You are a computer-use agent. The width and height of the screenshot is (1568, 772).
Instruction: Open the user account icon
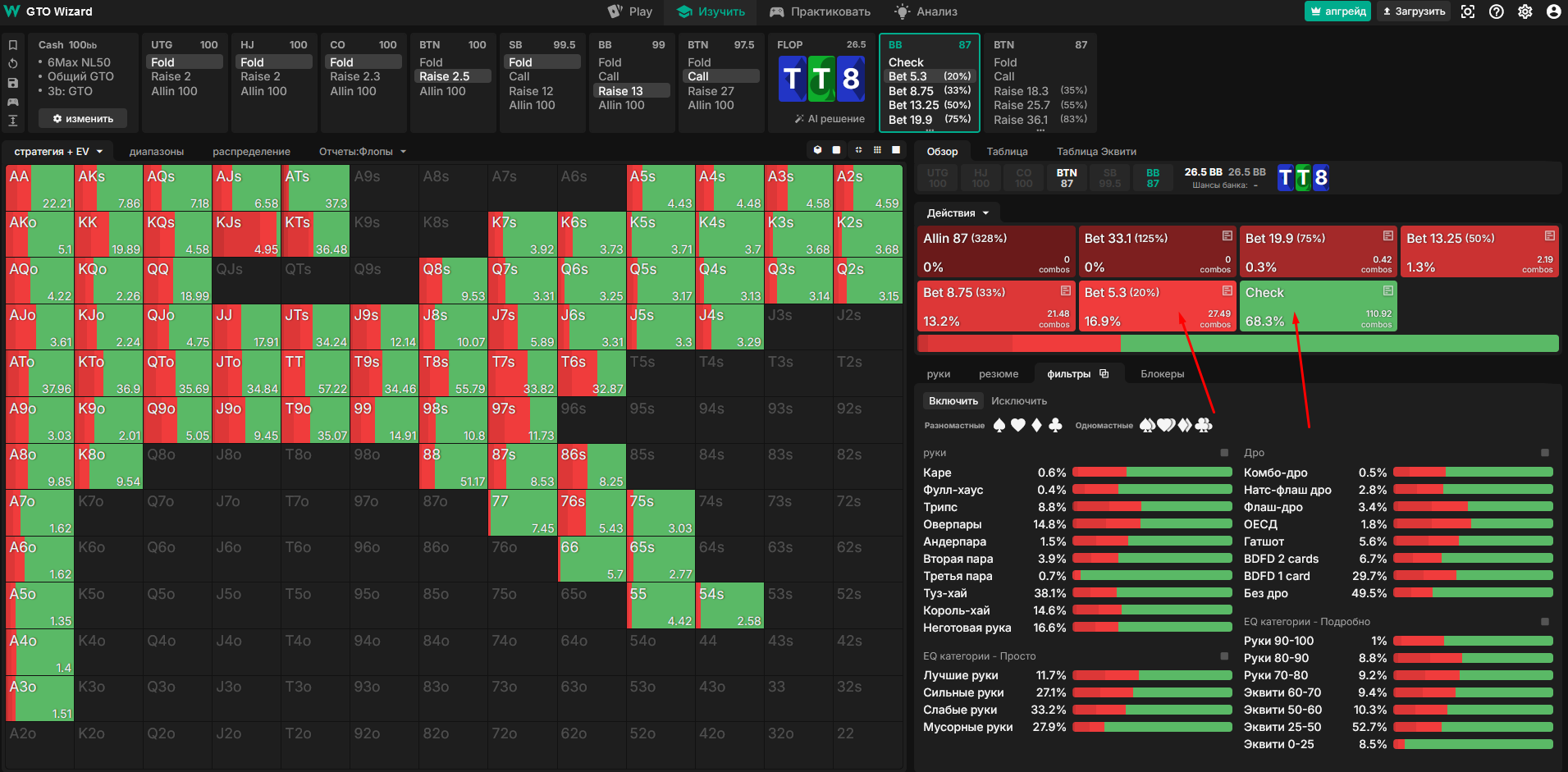(1553, 11)
